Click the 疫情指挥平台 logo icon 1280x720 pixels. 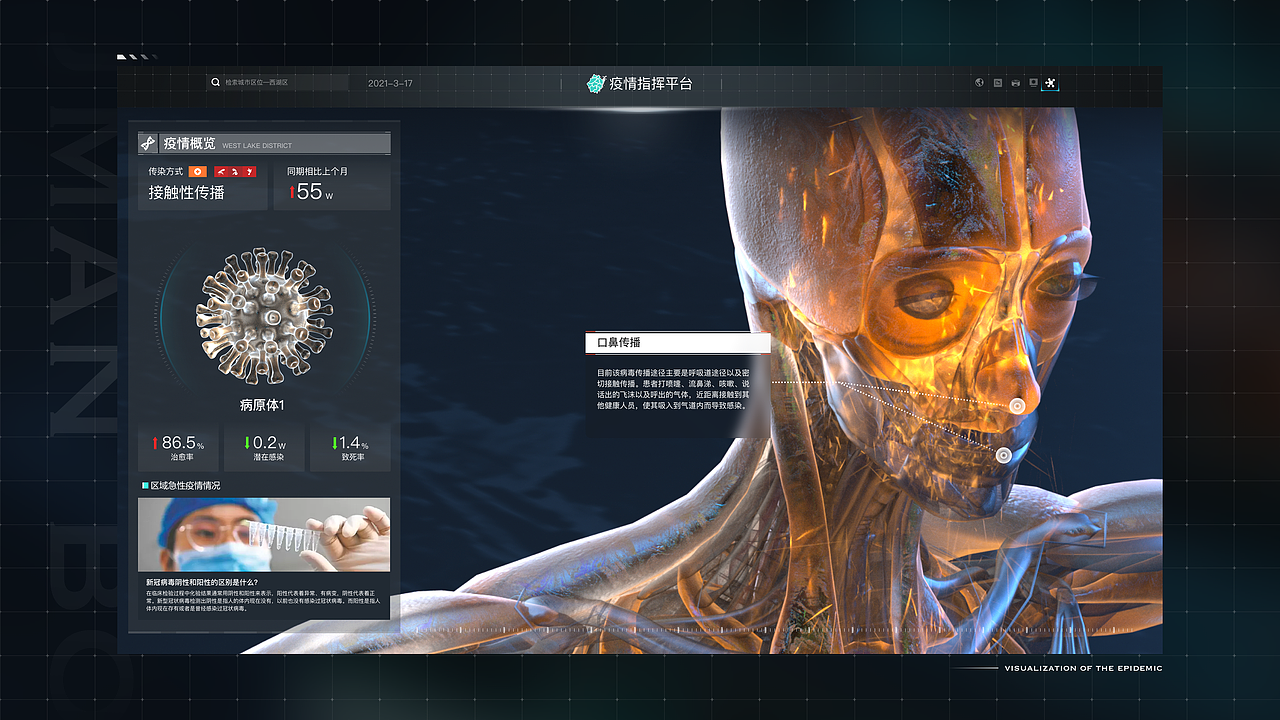point(596,84)
